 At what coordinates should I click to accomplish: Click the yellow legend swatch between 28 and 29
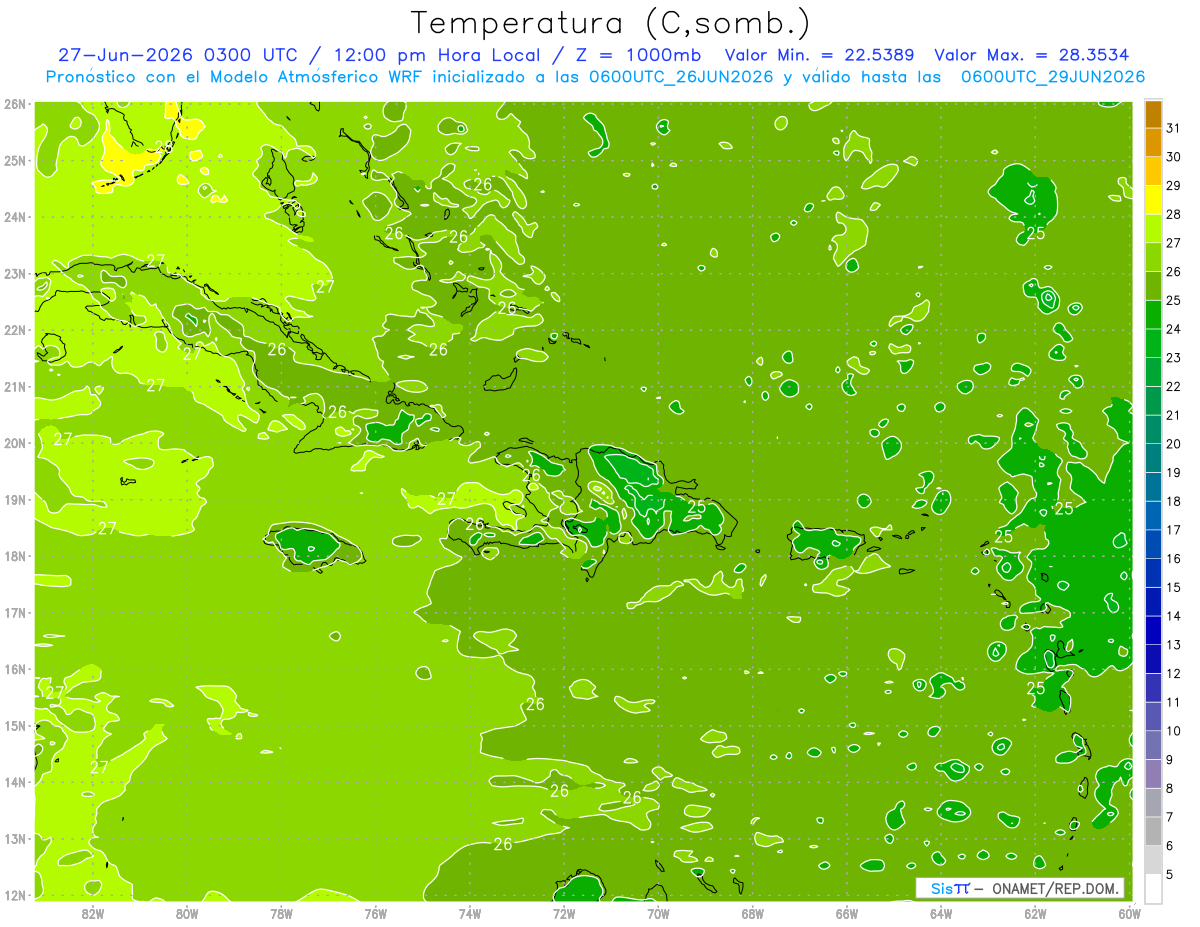tap(1153, 200)
